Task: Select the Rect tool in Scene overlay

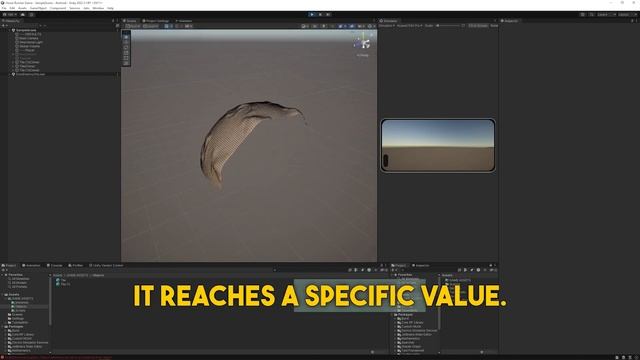Action: coord(126,58)
